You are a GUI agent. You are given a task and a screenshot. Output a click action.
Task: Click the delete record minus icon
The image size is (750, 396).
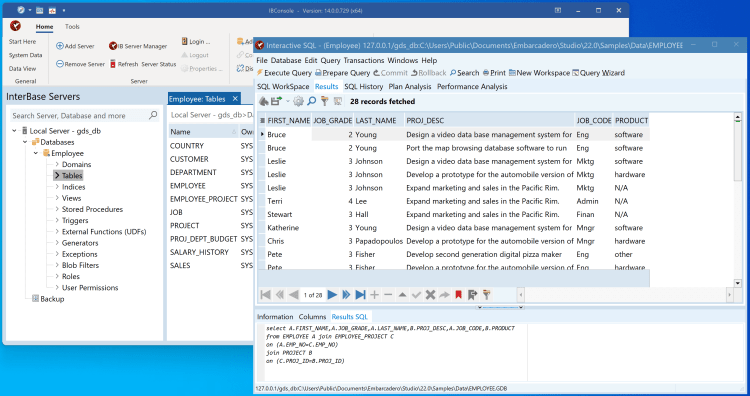coord(388,295)
